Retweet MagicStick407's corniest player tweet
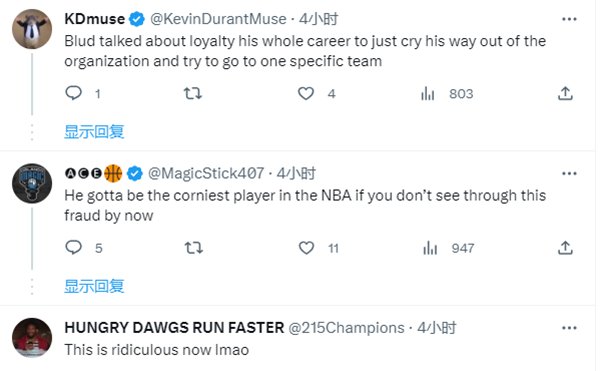600x371 pixels. click(x=194, y=248)
